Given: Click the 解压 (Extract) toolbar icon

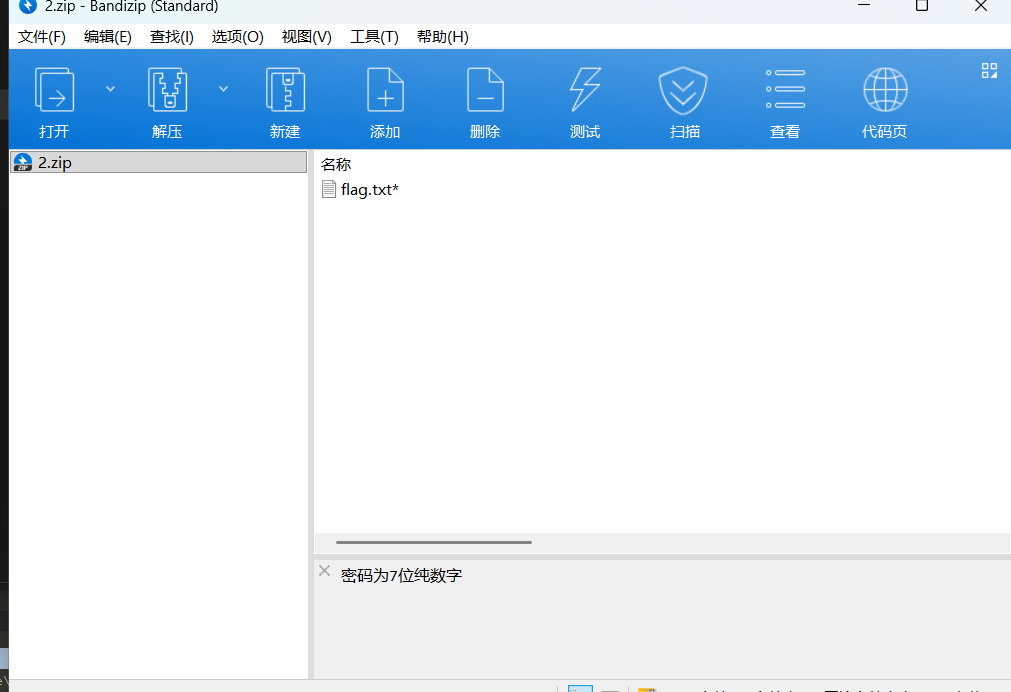Looking at the screenshot, I should (167, 90).
